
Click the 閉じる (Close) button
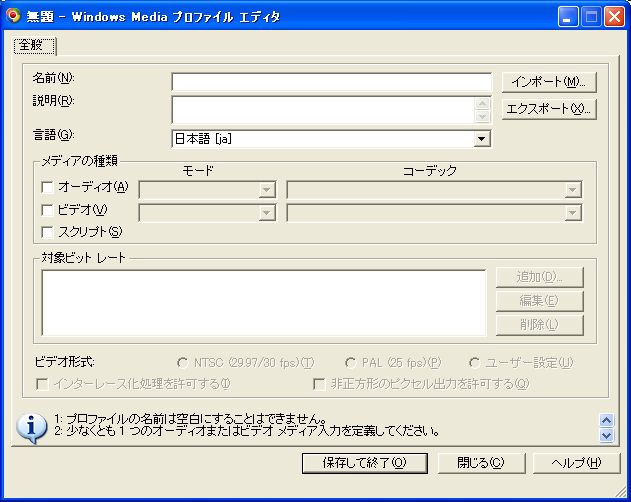coord(481,463)
